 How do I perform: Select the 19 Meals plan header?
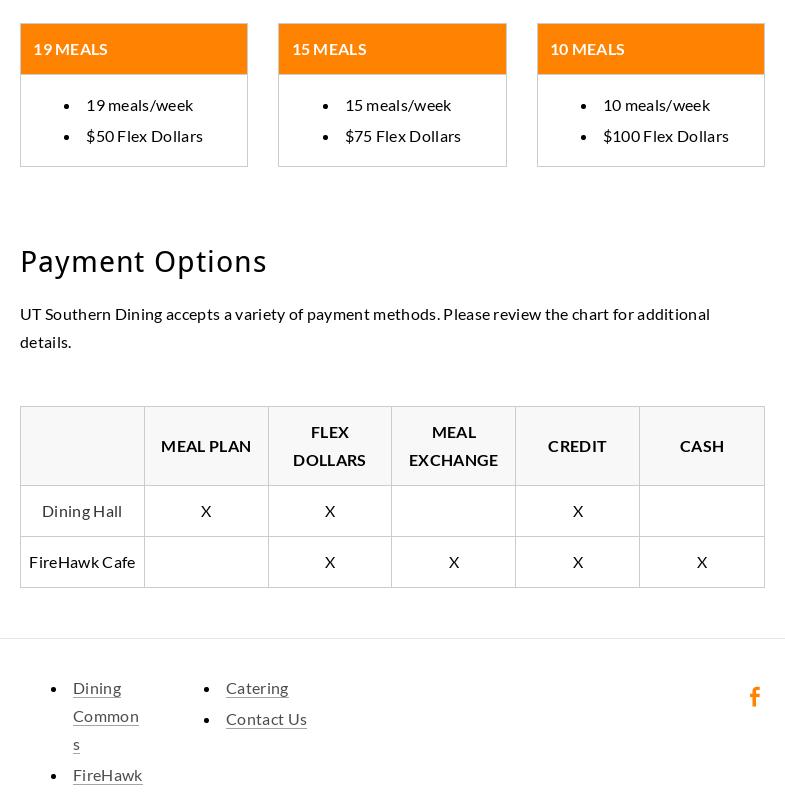point(70,49)
